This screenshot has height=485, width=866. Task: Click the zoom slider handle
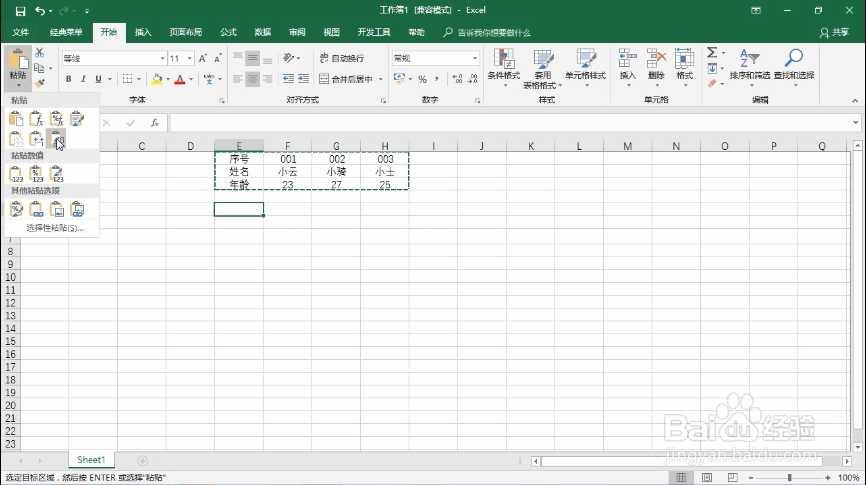tap(789, 477)
